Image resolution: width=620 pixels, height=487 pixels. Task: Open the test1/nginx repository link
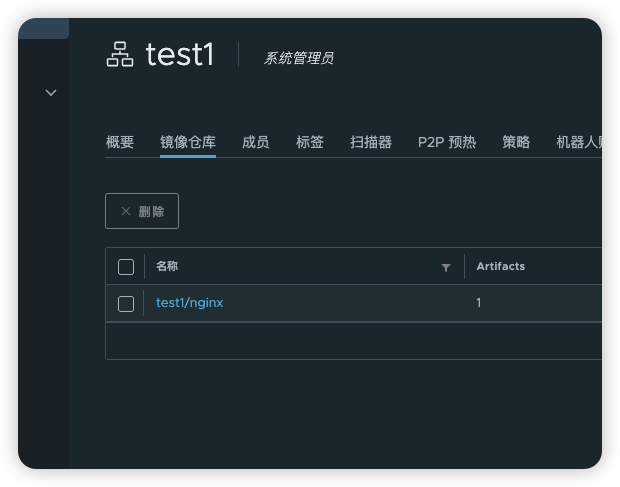(190, 303)
